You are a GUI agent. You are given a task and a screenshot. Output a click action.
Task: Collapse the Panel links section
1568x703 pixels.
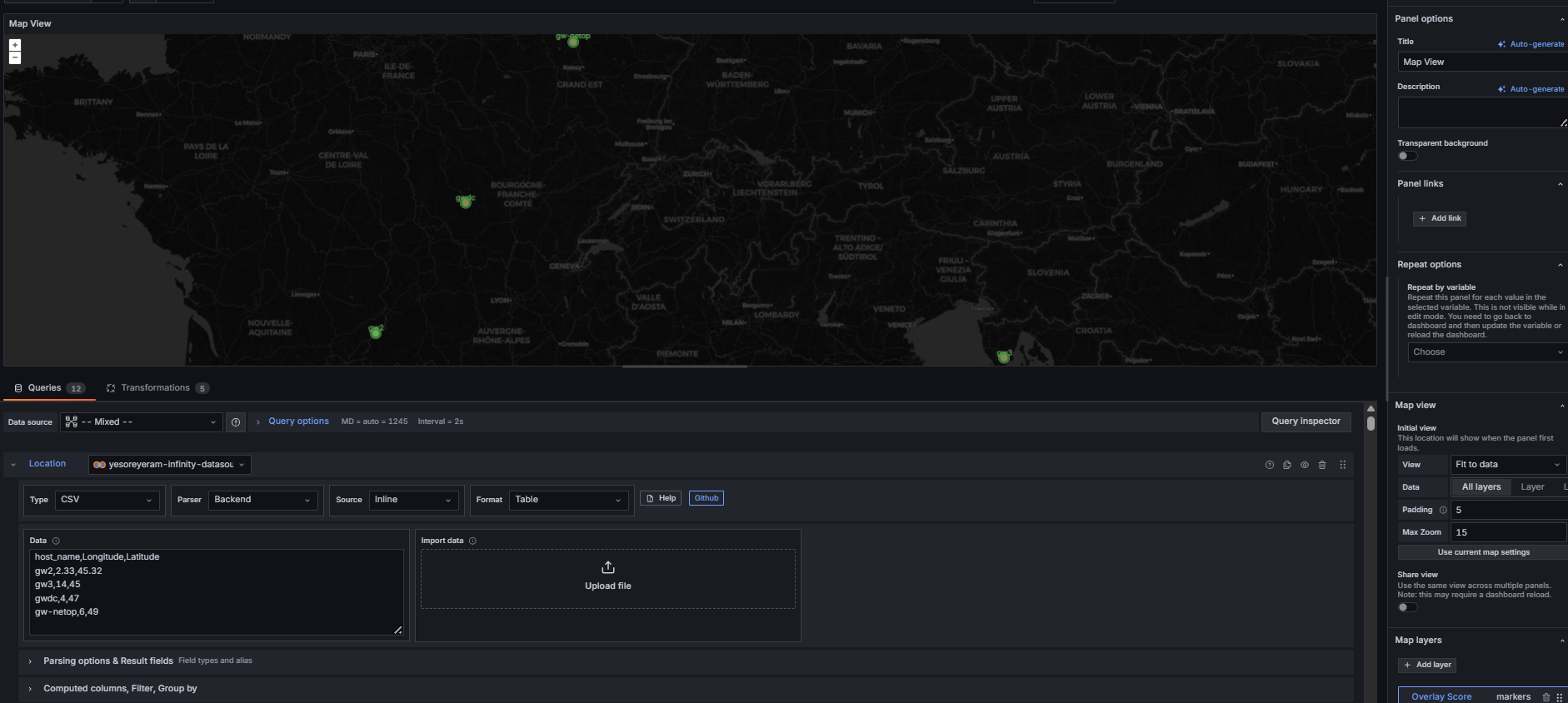[x=1561, y=184]
